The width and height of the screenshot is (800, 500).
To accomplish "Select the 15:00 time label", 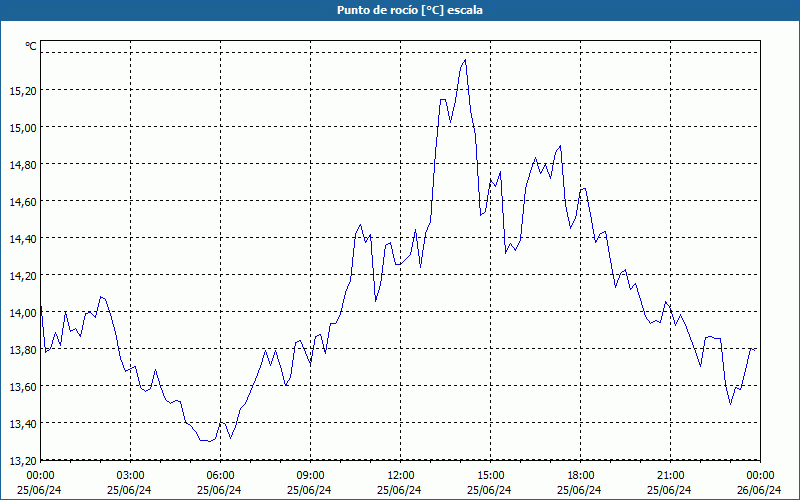I will pos(490,475).
